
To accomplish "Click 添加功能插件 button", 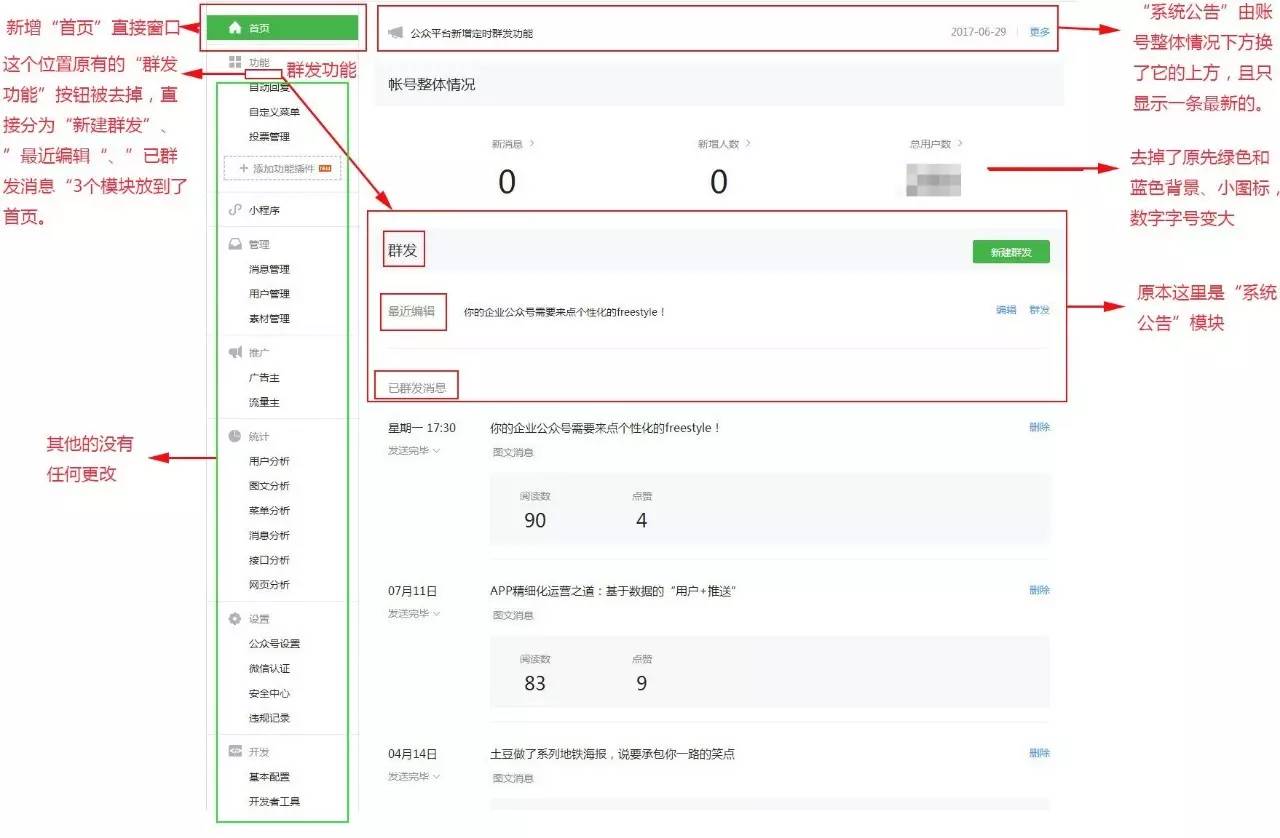I will coord(282,168).
